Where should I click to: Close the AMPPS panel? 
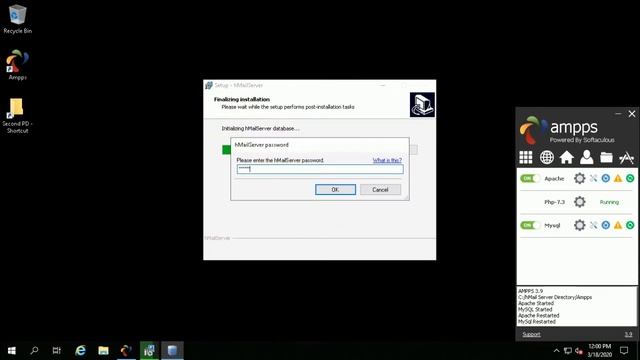click(632, 113)
